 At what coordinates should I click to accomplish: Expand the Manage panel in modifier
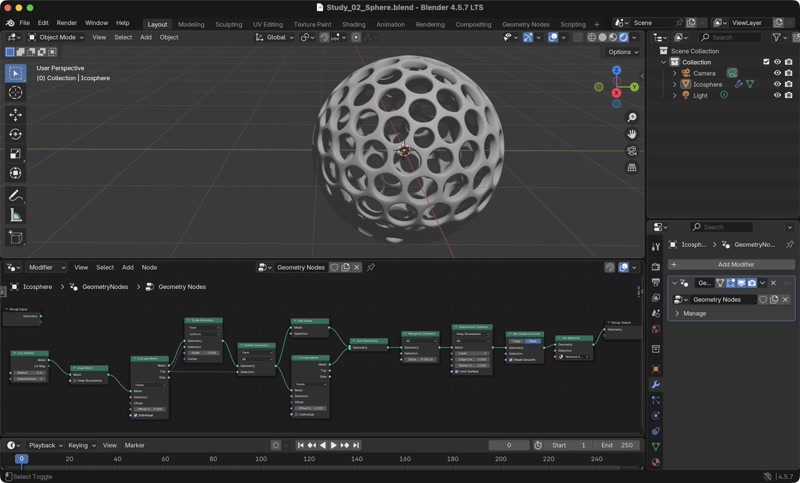coord(694,313)
